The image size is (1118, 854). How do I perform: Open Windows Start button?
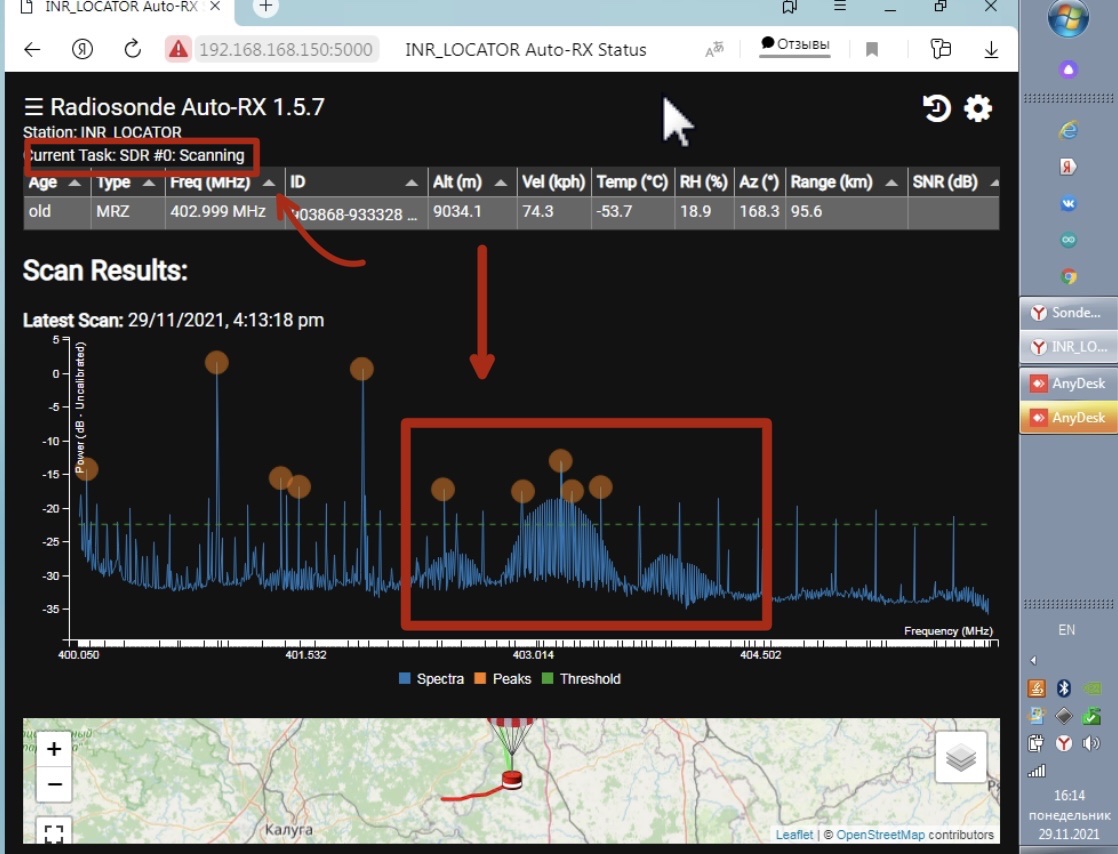pyautogui.click(x=1067, y=18)
